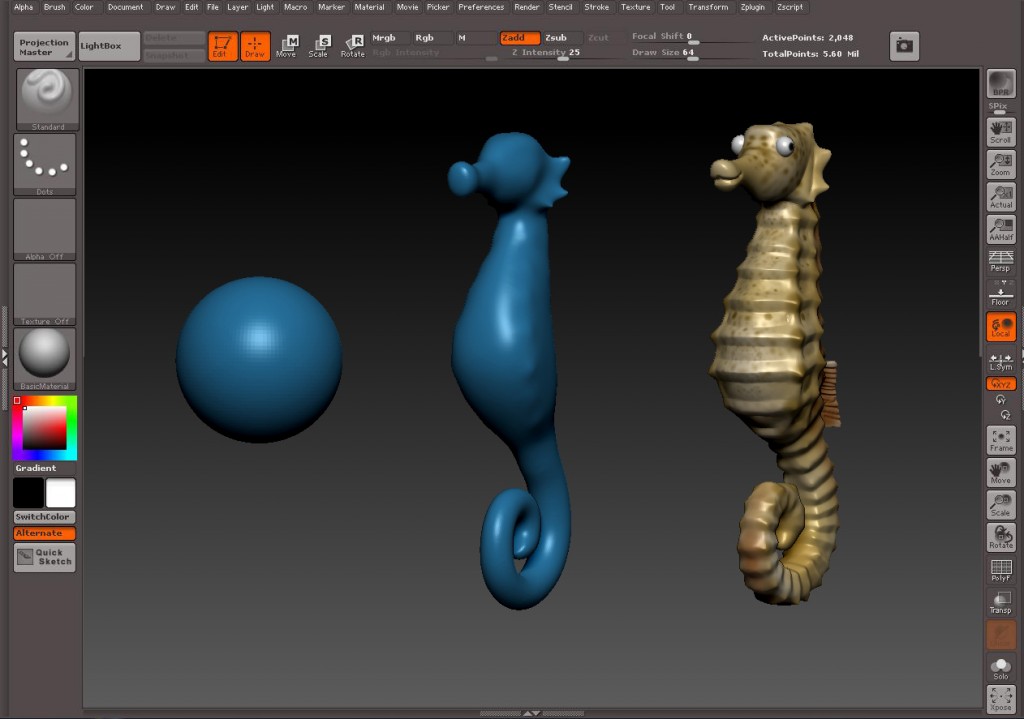Click the LightBox button
This screenshot has height=719, width=1024.
(x=108, y=46)
